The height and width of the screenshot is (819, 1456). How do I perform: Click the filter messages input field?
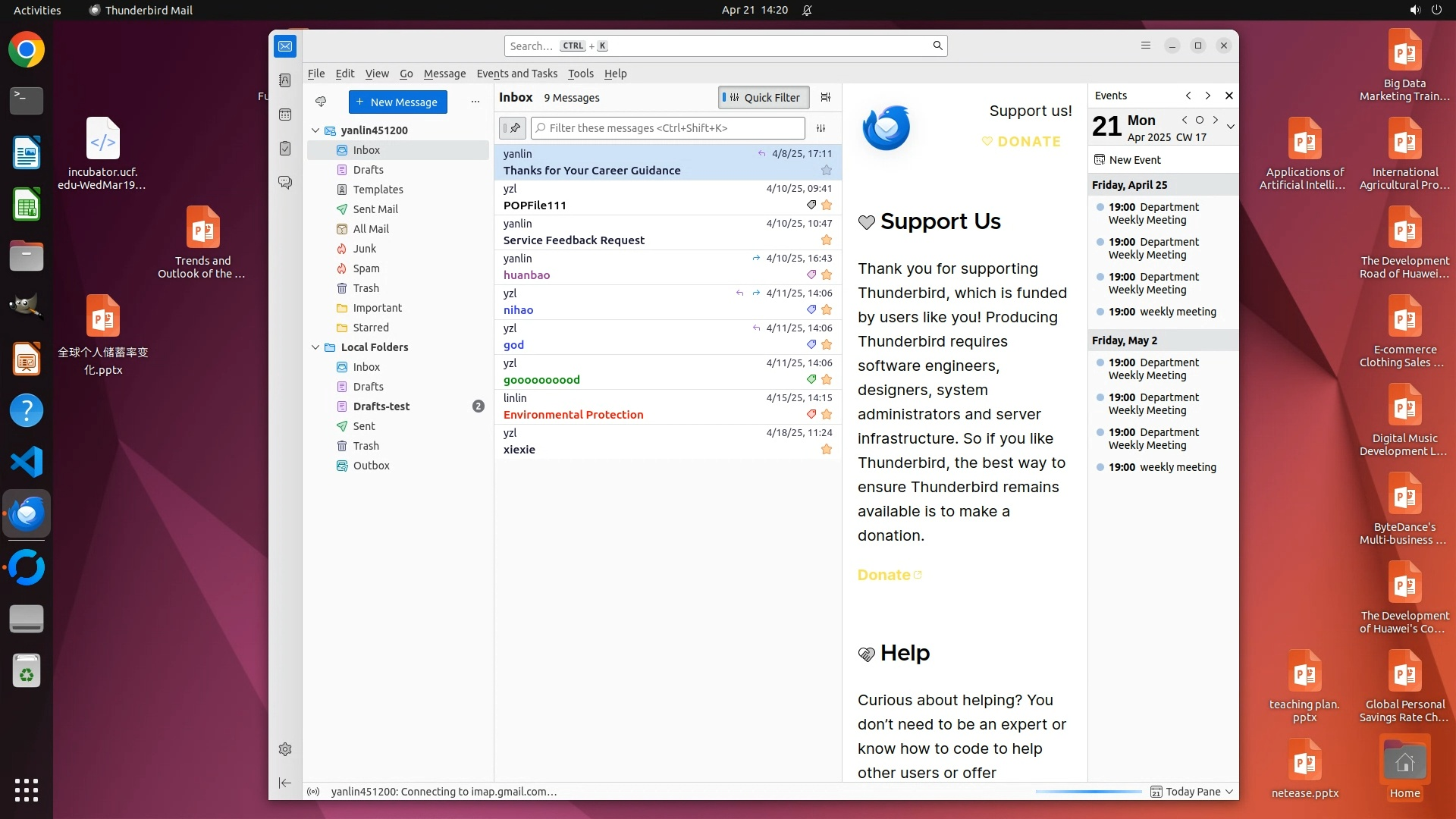coord(667,128)
